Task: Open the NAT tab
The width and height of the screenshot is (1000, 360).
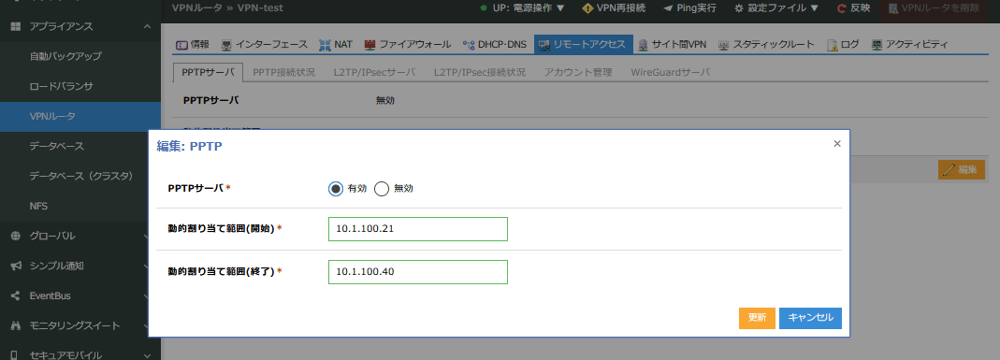Action: tap(335, 45)
